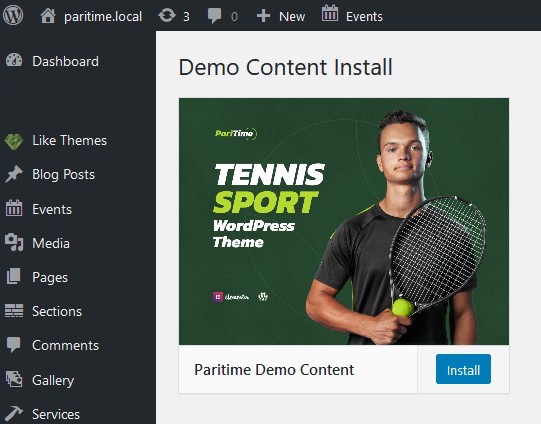The width and height of the screenshot is (541, 424).
Task: Click the Dashboard gauge icon
Action: [14, 61]
